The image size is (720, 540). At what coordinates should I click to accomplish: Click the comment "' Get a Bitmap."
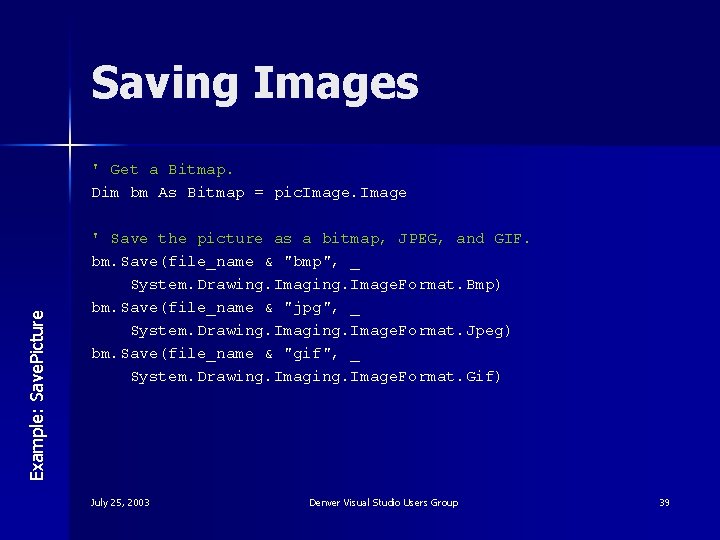163,170
